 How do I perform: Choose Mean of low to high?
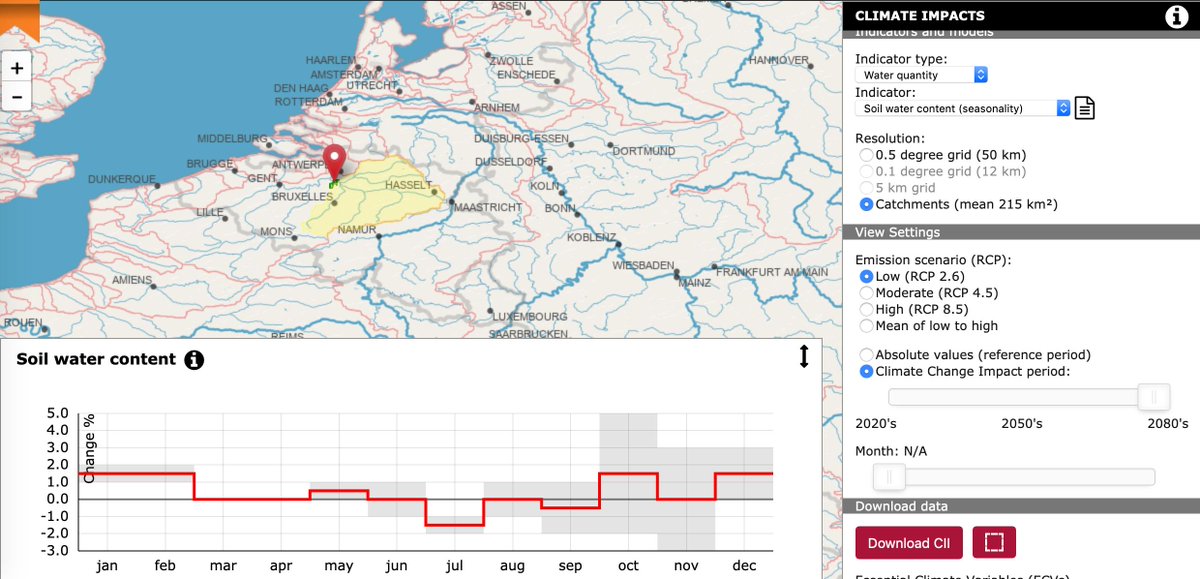pos(867,325)
